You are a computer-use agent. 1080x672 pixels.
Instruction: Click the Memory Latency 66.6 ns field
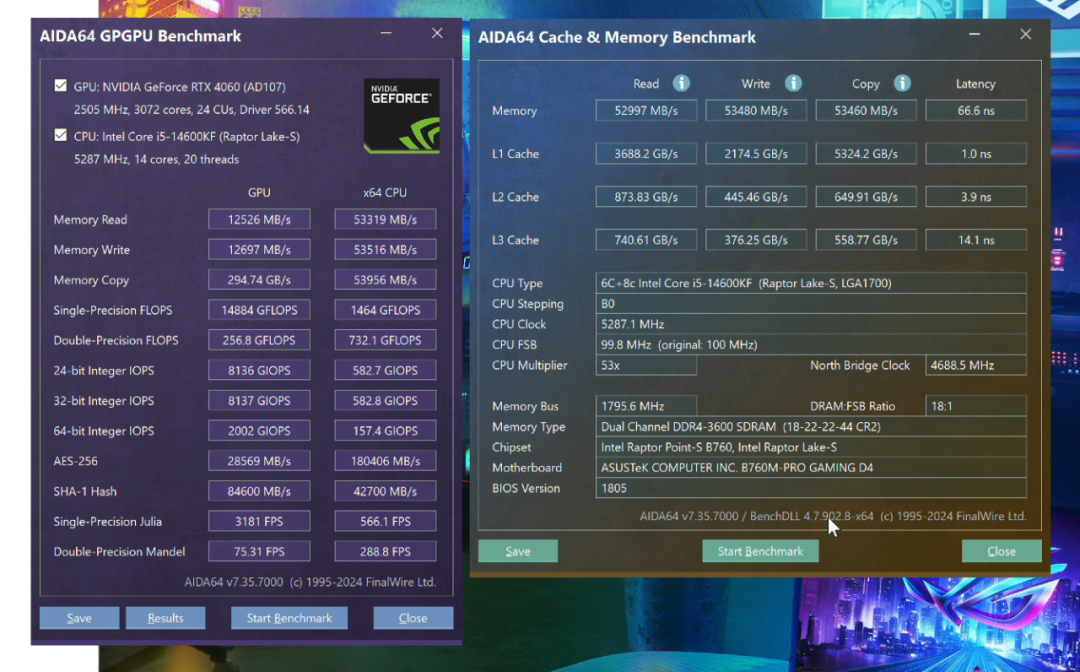coord(976,110)
